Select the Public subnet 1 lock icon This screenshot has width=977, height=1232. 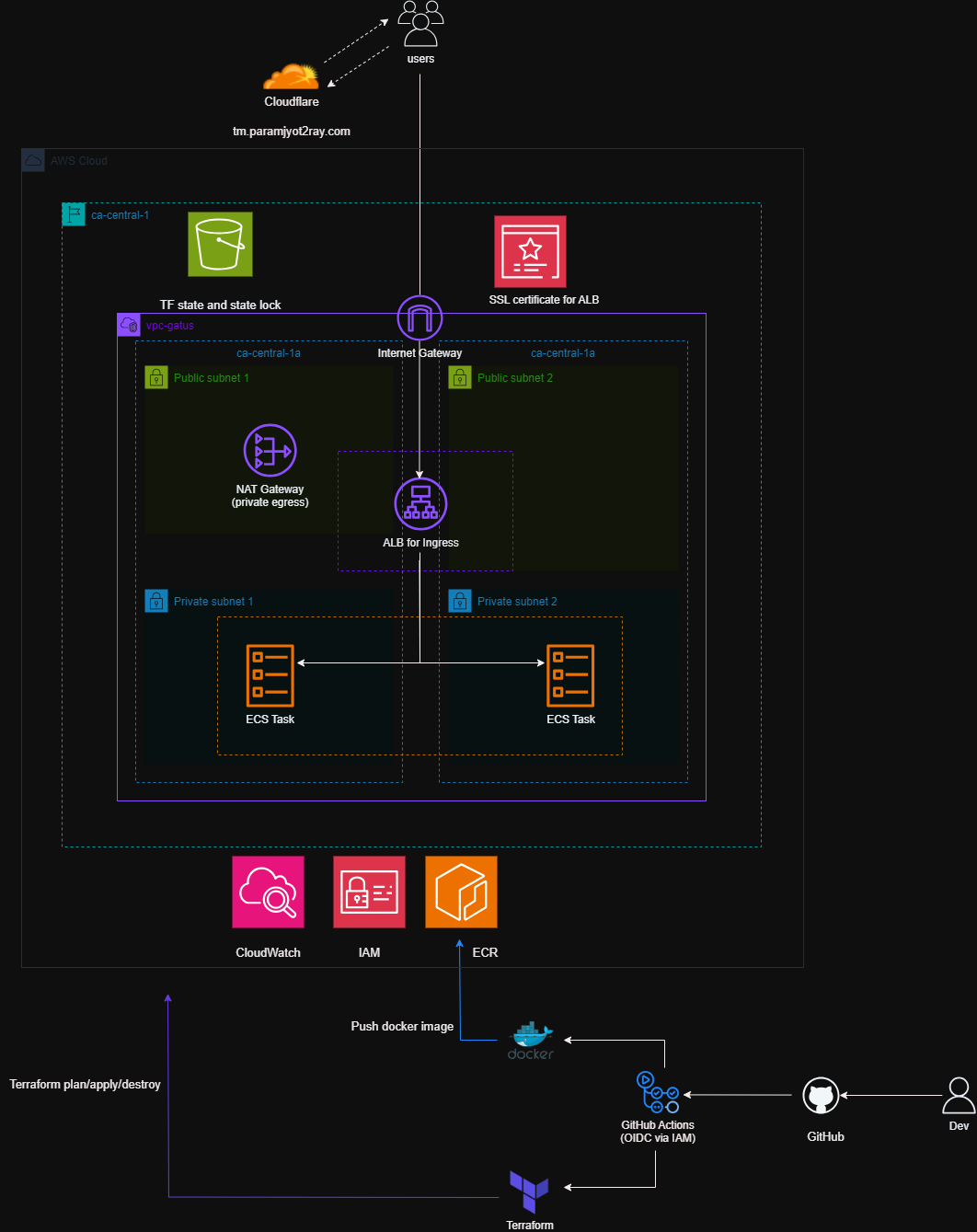pos(156,377)
